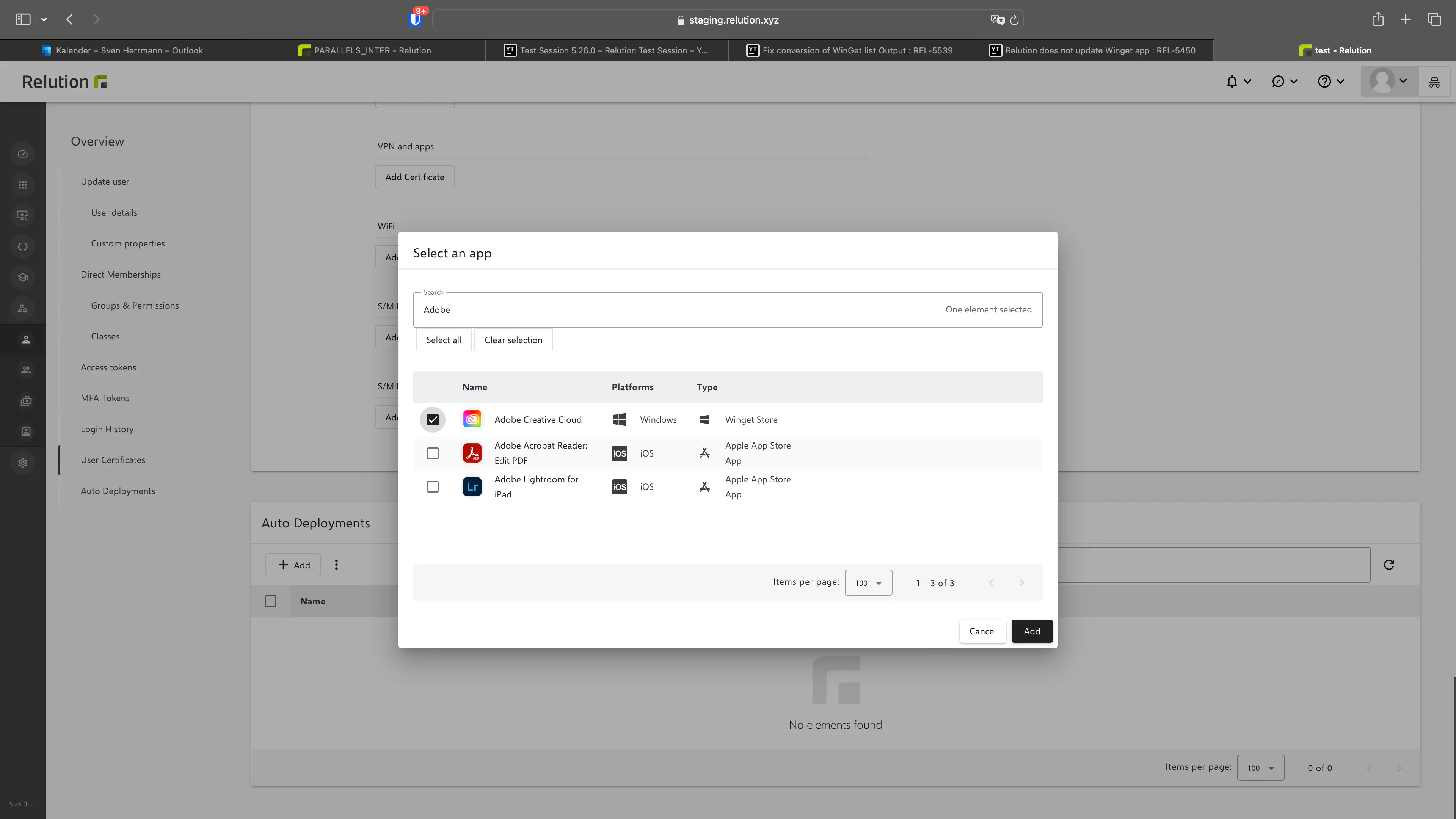
Task: Open dialog items per page dropdown
Action: 868,583
